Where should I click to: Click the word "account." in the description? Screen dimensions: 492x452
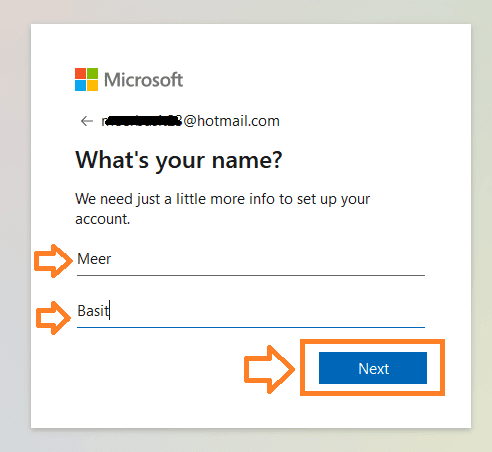[103, 219]
